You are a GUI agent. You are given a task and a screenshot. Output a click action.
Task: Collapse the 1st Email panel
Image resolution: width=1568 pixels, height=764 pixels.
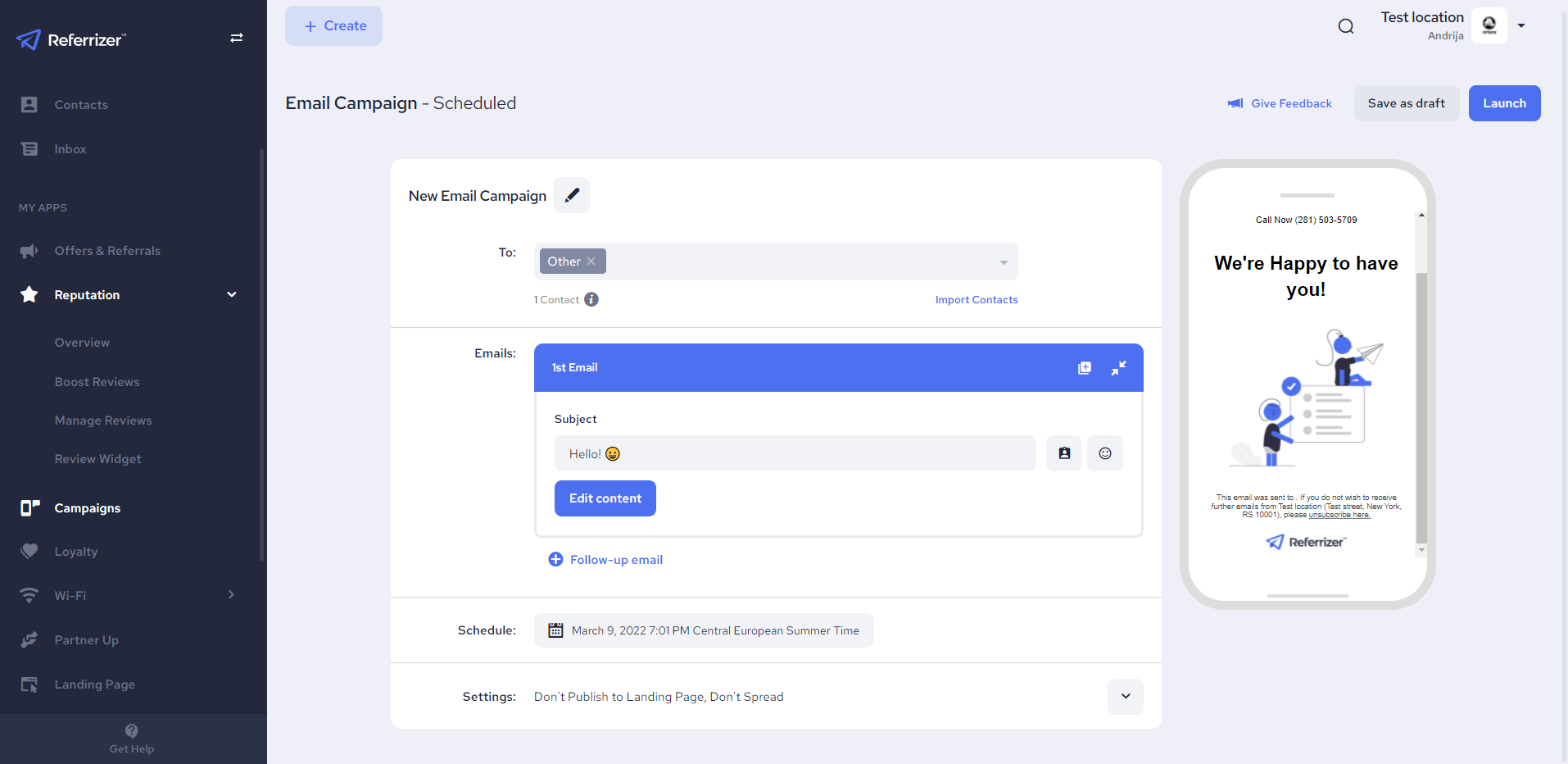(1118, 368)
